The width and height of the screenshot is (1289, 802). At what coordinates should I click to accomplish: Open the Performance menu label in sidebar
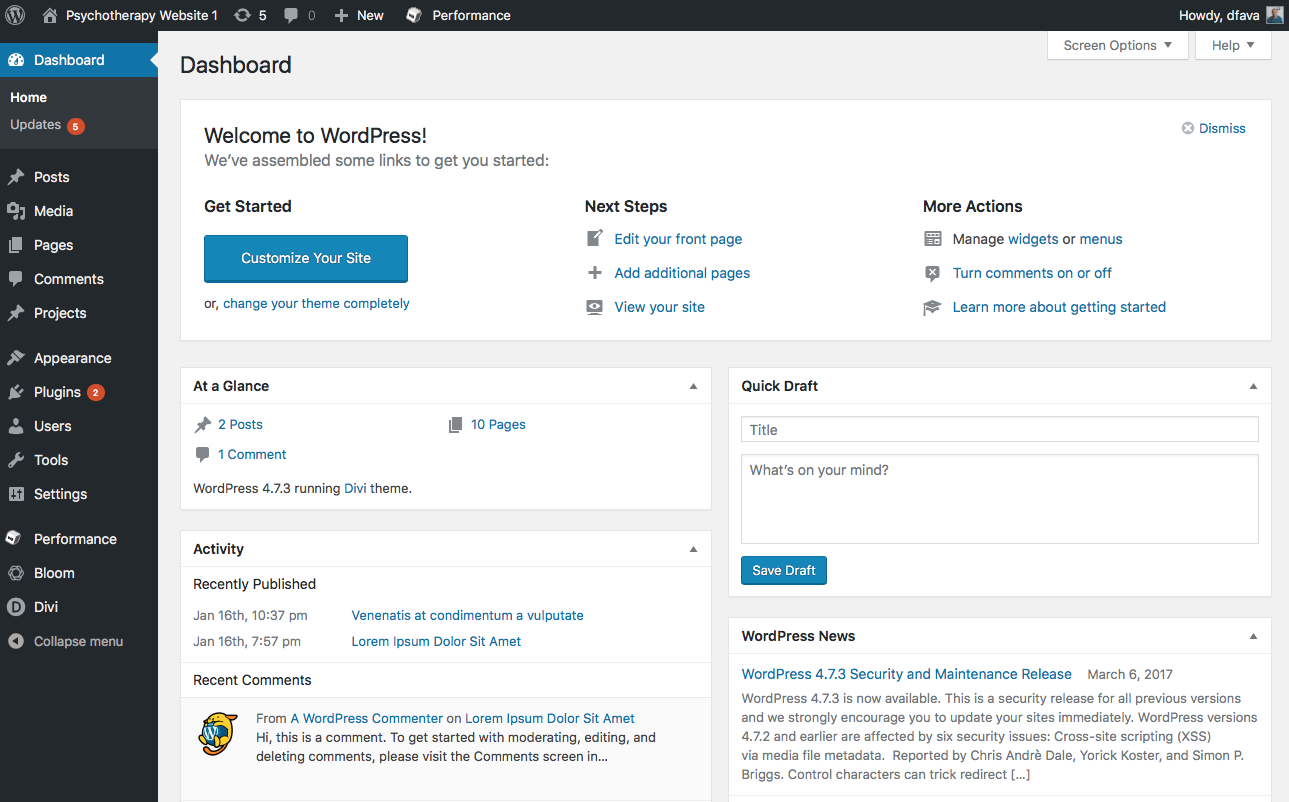tap(75, 539)
